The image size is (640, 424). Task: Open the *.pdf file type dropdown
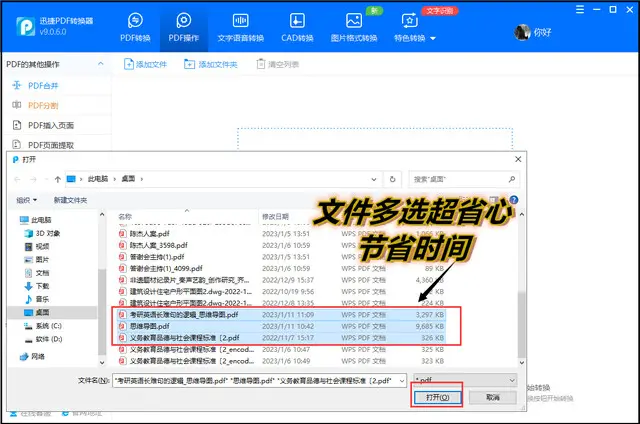tap(465, 380)
